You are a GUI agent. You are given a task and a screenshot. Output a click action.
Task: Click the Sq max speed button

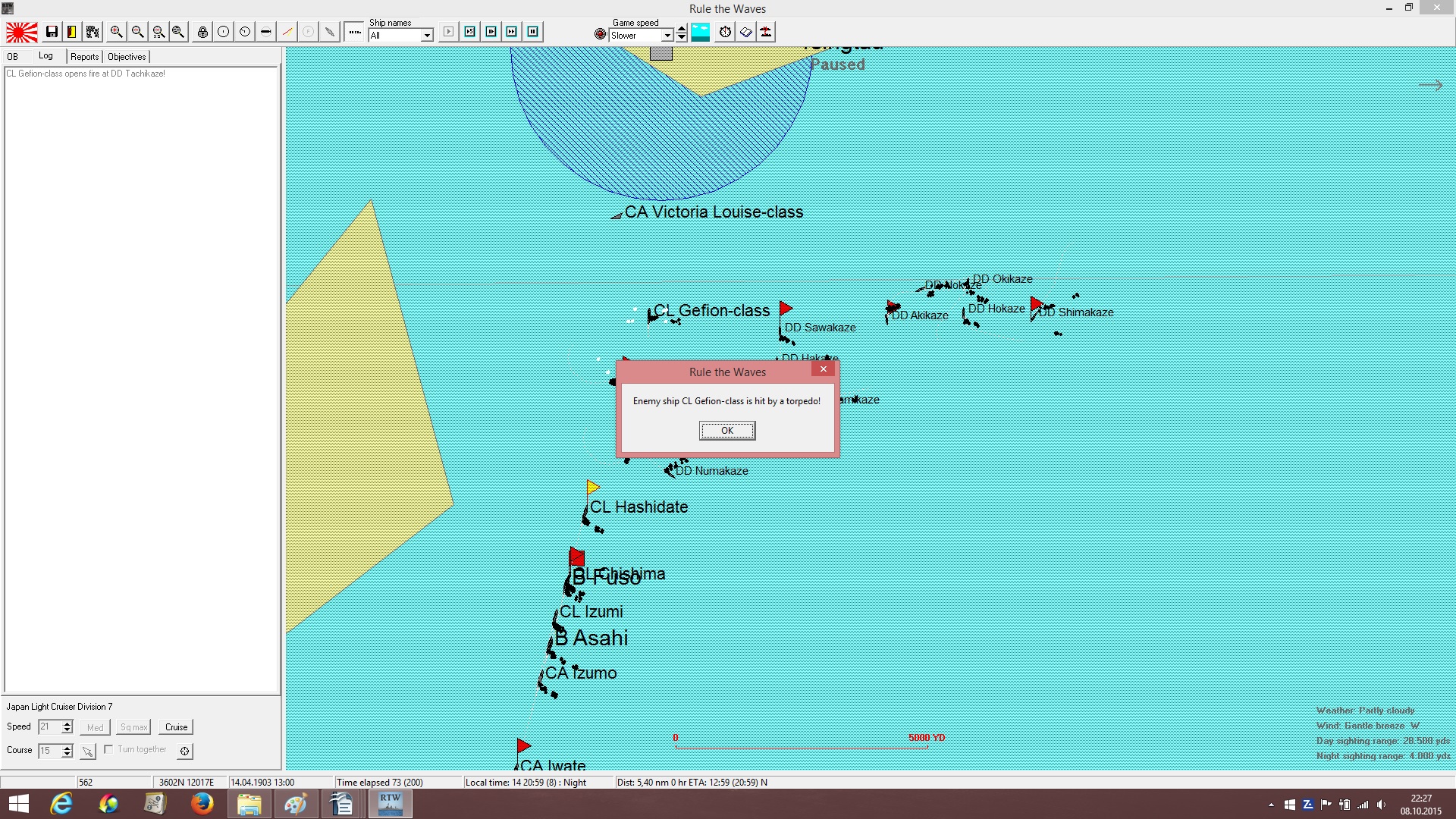click(133, 727)
